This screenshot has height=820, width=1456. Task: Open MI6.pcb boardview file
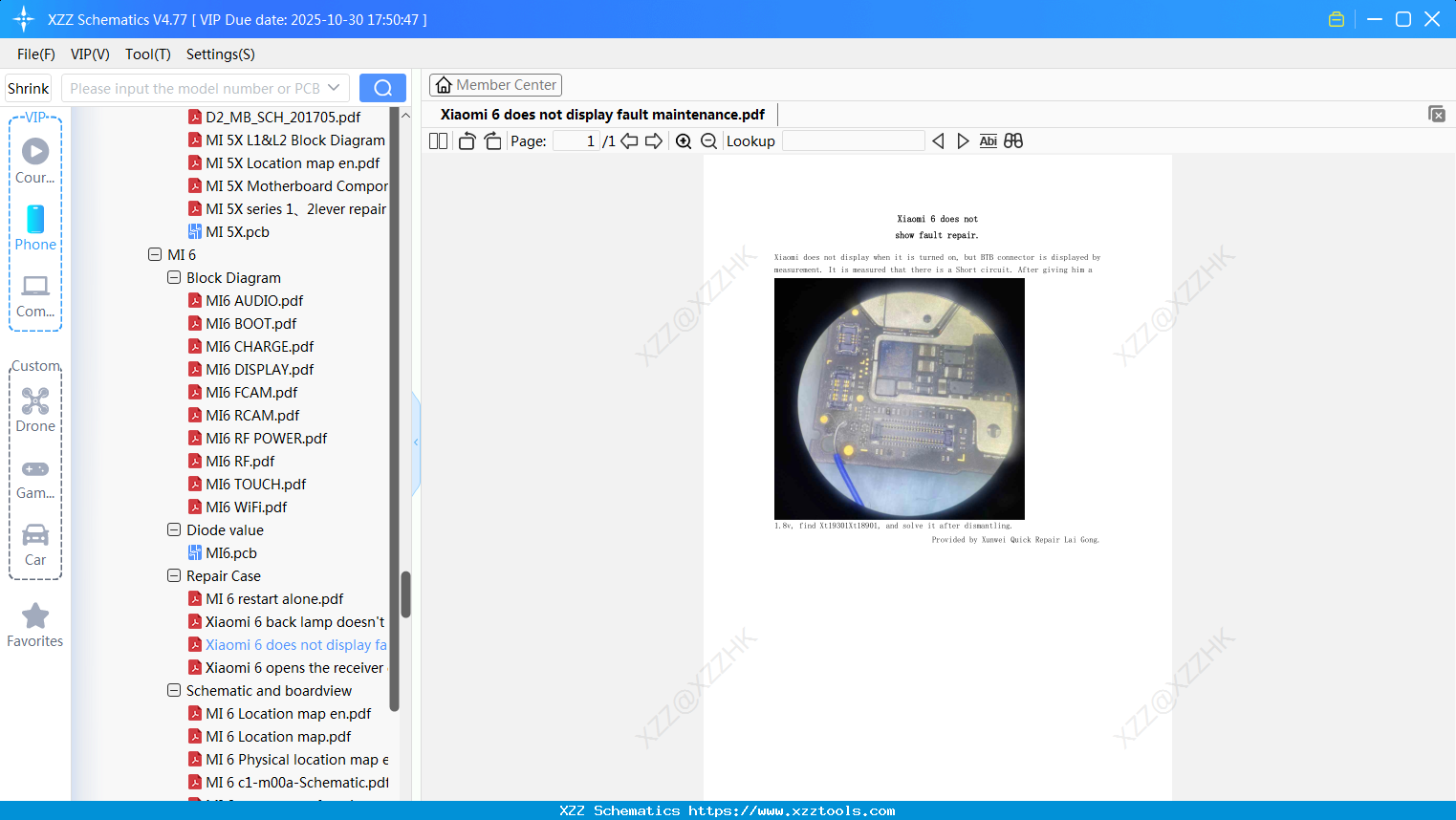point(231,553)
